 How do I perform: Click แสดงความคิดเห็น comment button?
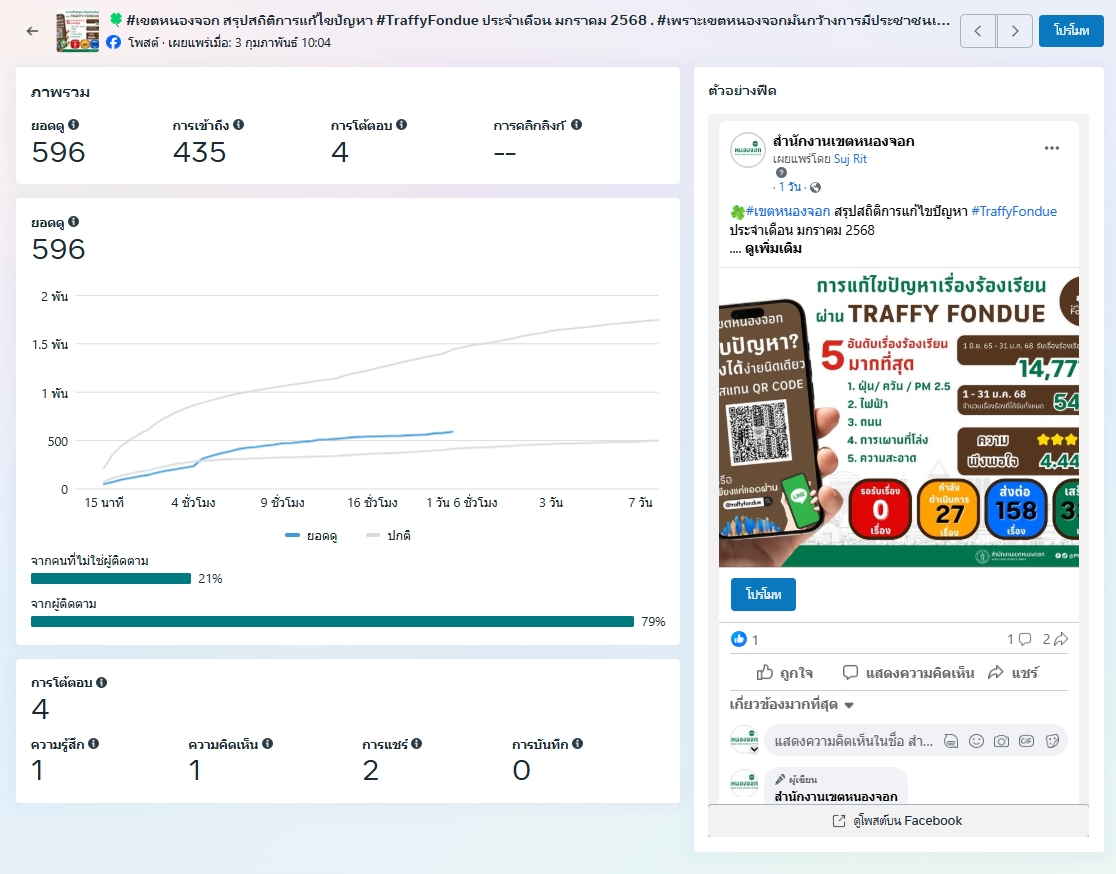coord(908,673)
